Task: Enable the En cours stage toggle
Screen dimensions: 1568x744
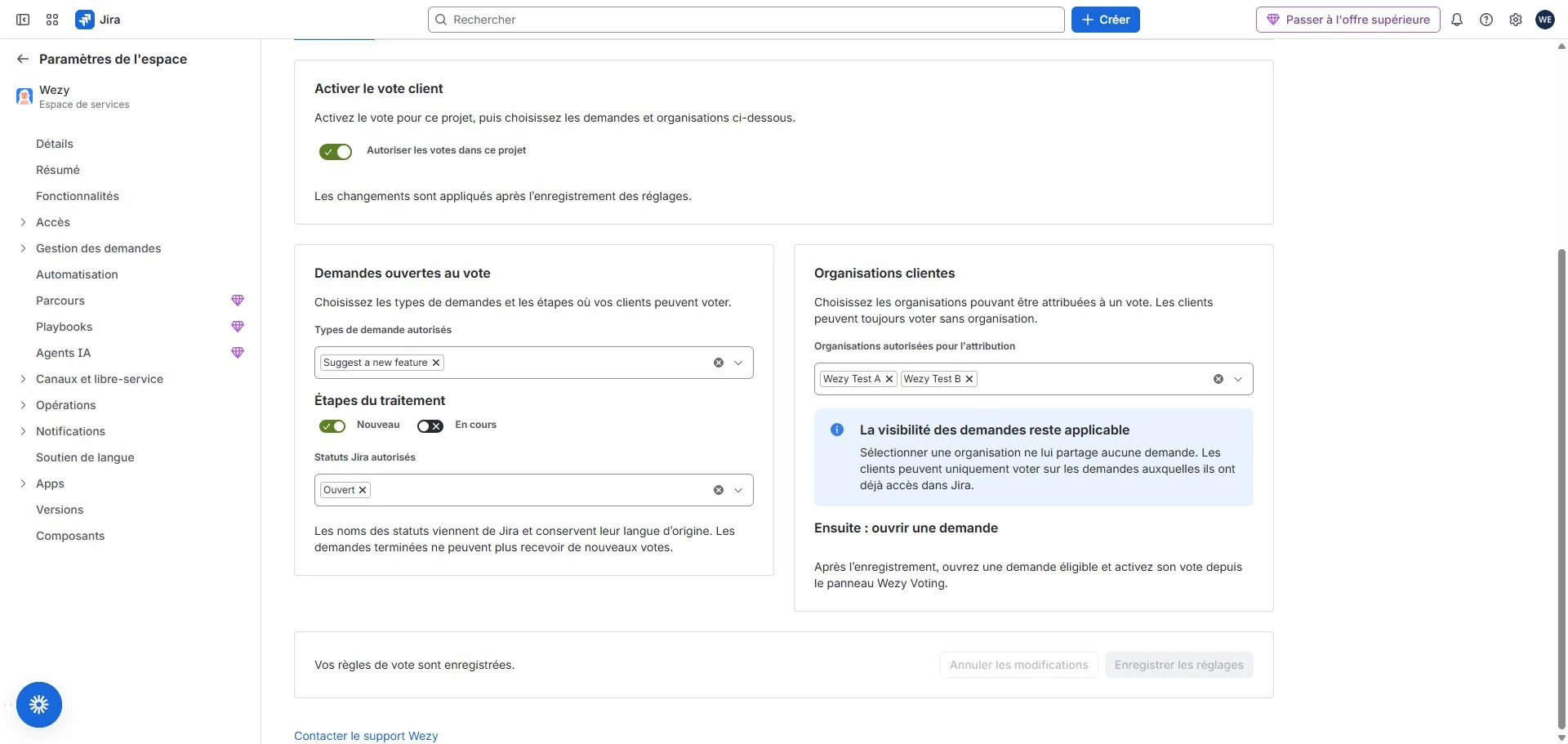Action: coord(430,426)
